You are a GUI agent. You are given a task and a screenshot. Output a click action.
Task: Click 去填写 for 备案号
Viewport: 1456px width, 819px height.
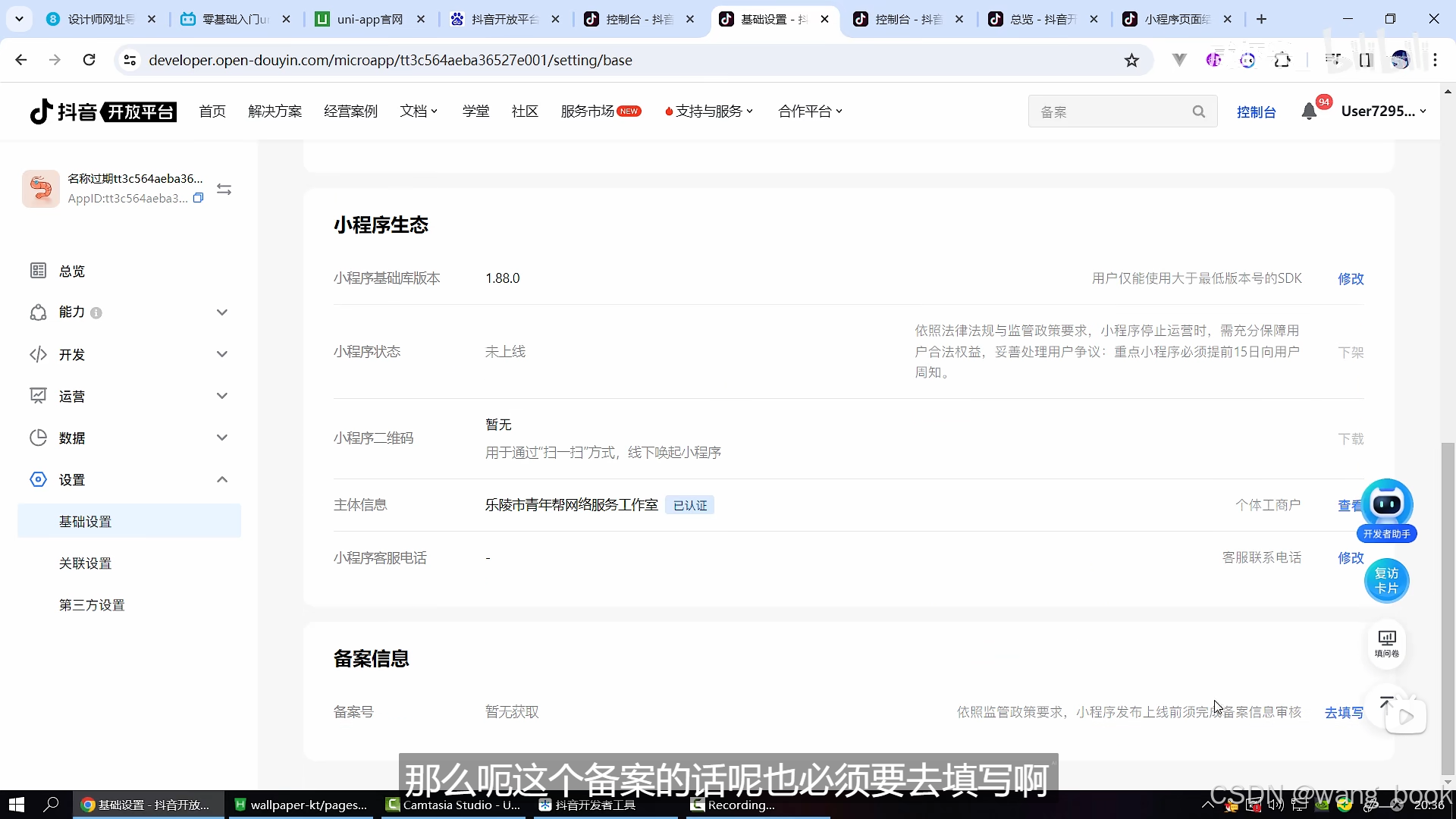coord(1344,712)
